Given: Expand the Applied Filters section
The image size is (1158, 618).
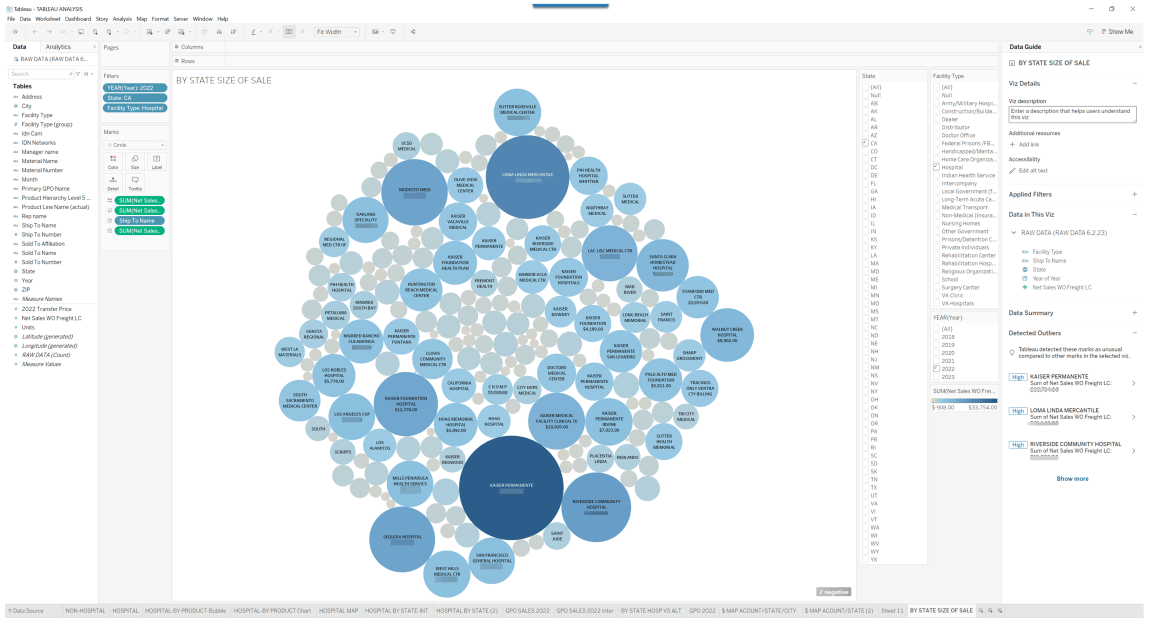Looking at the screenshot, I should click(x=1134, y=194).
